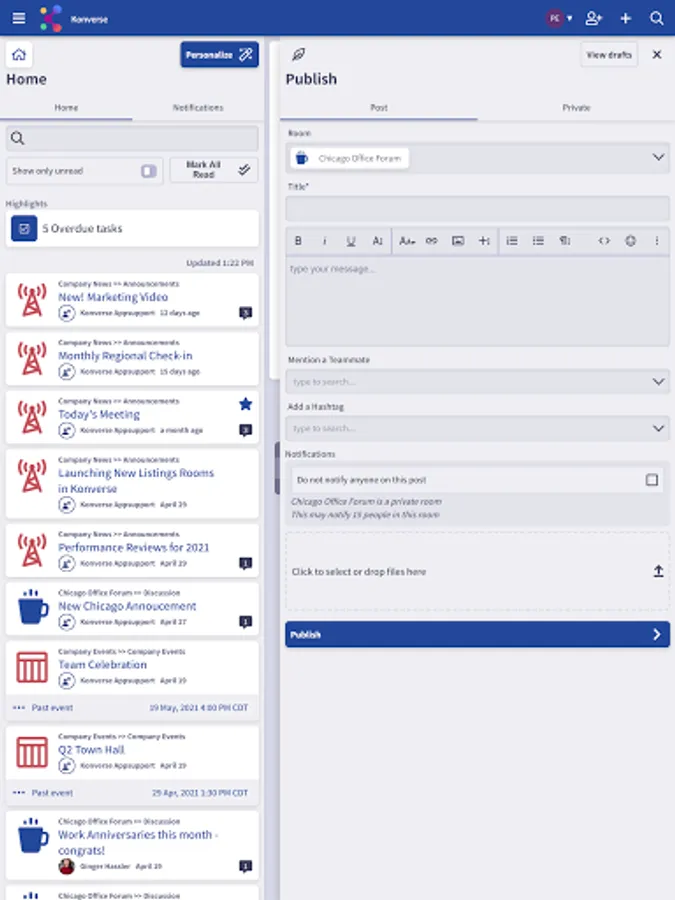Click View drafts button
Screen dimensions: 675x900
pyautogui.click(x=609, y=55)
